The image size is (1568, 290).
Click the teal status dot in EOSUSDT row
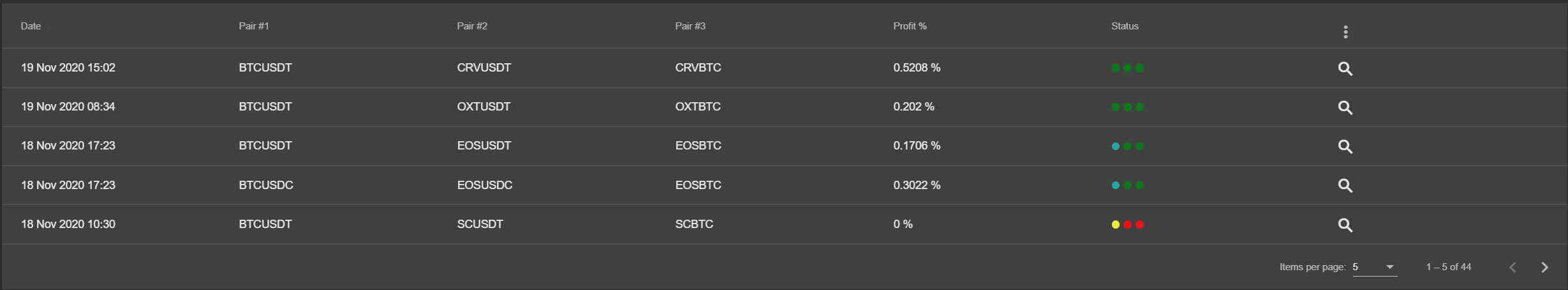click(x=1116, y=146)
